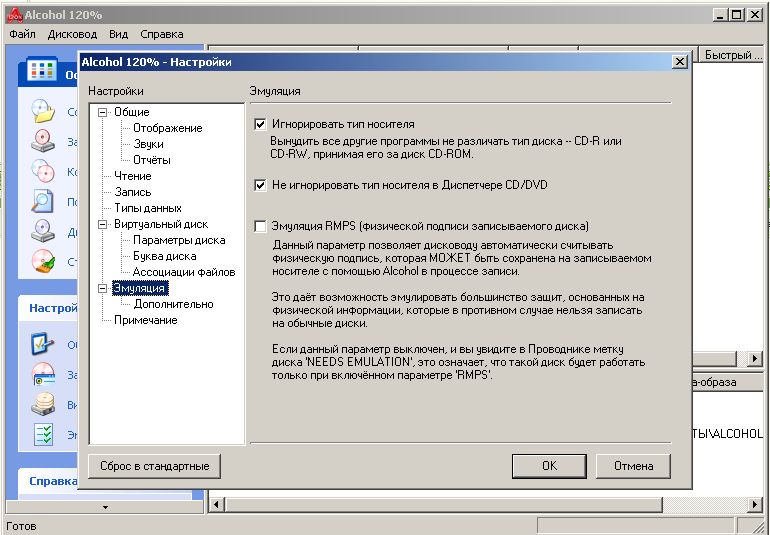Confirm settings with the OK button
This screenshot has width=770, height=535.
click(549, 466)
